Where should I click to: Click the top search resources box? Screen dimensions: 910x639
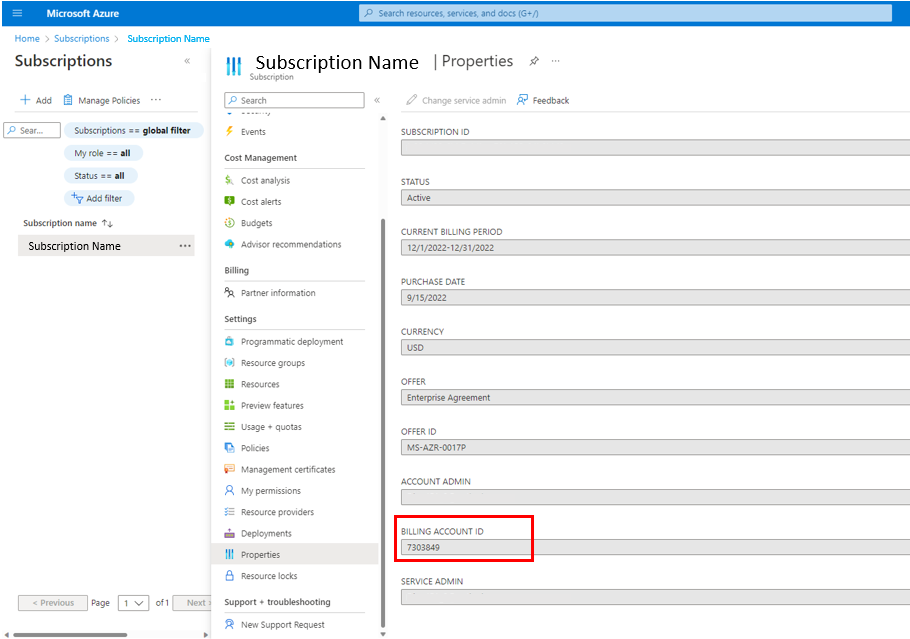[x=625, y=13]
